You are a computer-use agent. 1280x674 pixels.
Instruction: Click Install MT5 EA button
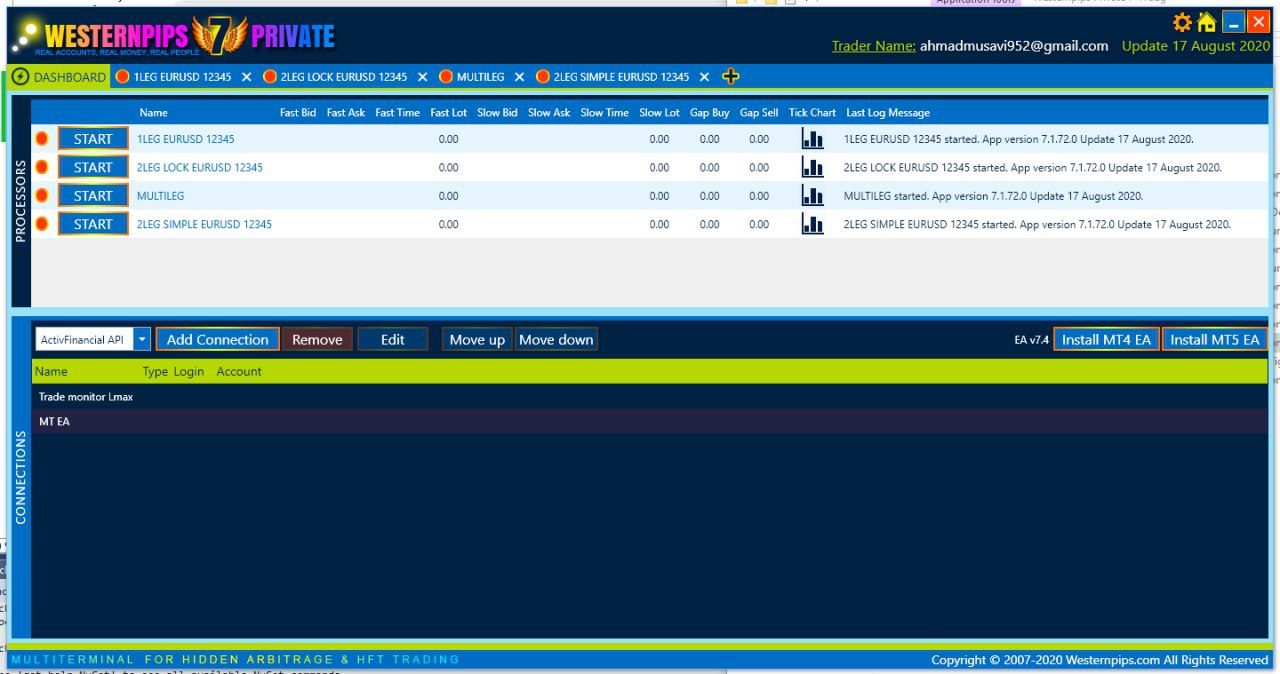point(1215,340)
